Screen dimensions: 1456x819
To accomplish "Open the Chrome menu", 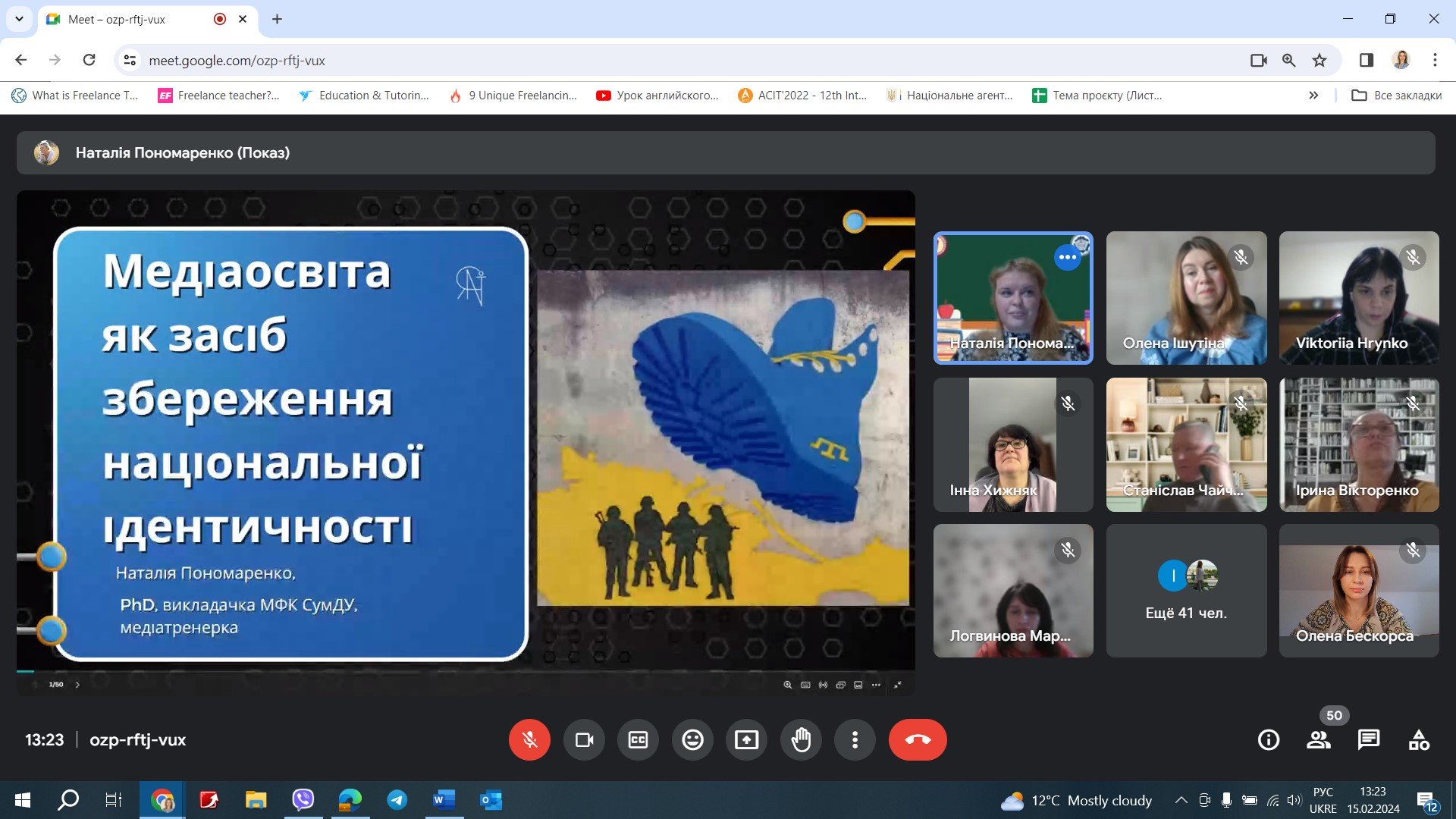I will point(1435,60).
